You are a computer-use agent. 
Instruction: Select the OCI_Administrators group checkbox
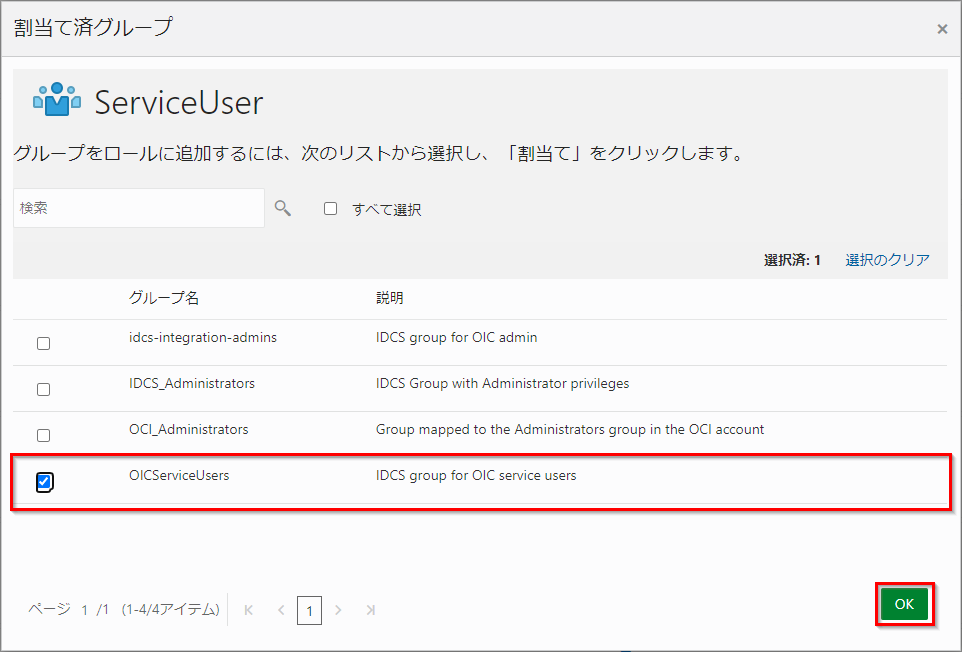[x=43, y=435]
